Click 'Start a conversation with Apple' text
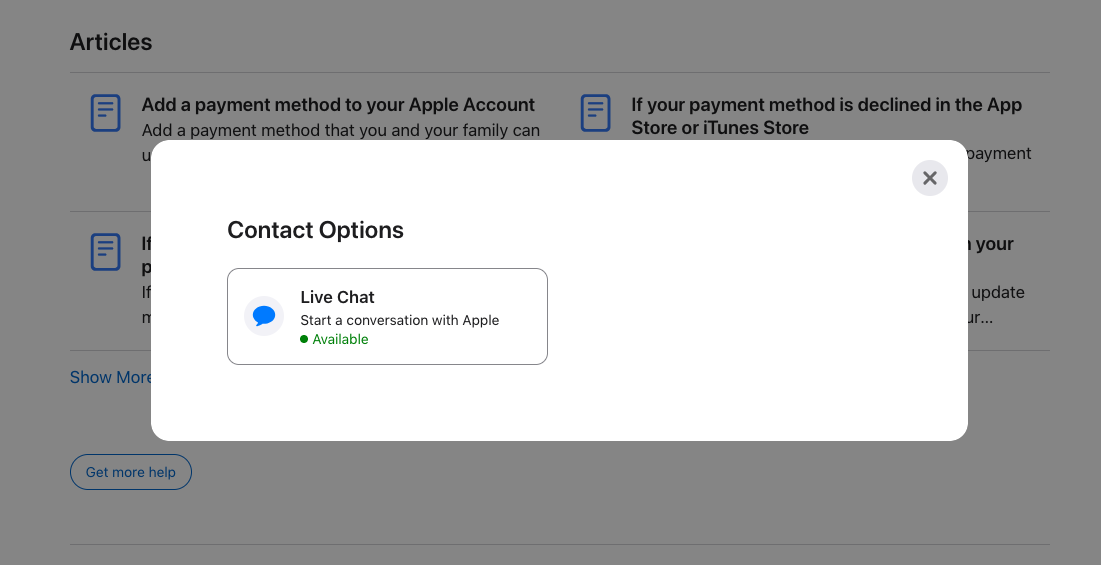The width and height of the screenshot is (1101, 565). tap(400, 320)
